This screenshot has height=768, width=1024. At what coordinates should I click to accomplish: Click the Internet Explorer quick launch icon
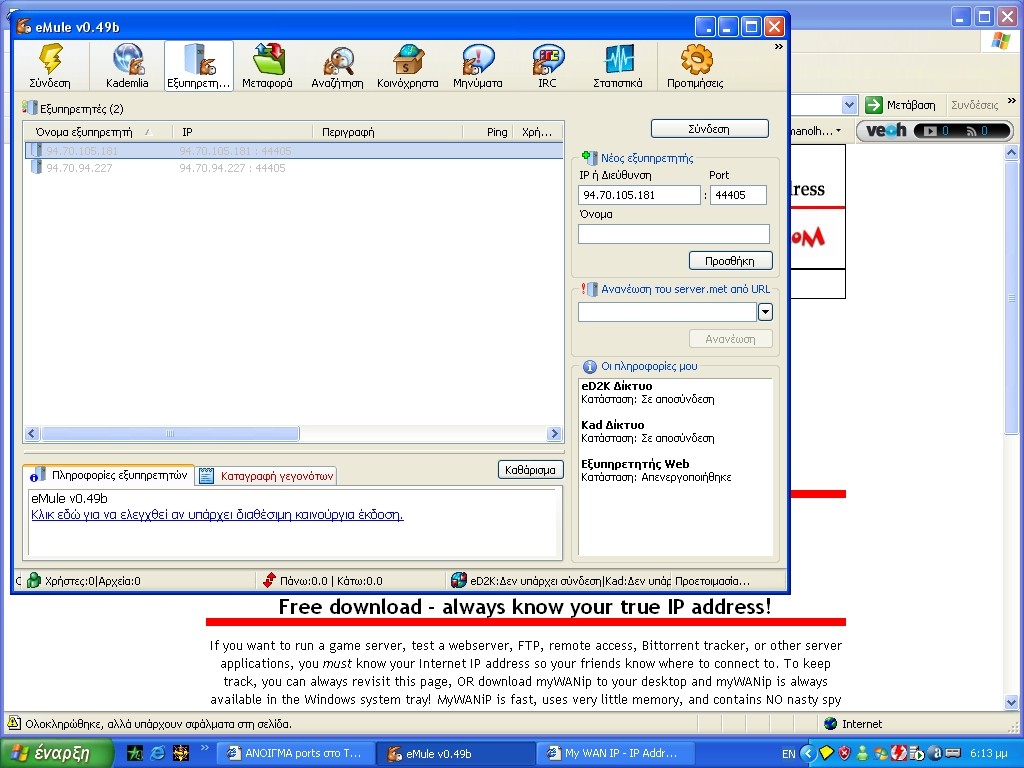pyautogui.click(x=157, y=753)
